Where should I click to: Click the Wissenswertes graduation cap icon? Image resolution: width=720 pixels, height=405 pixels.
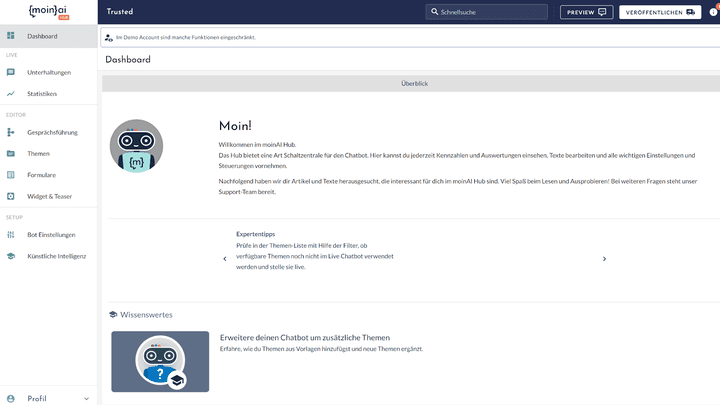click(x=113, y=315)
